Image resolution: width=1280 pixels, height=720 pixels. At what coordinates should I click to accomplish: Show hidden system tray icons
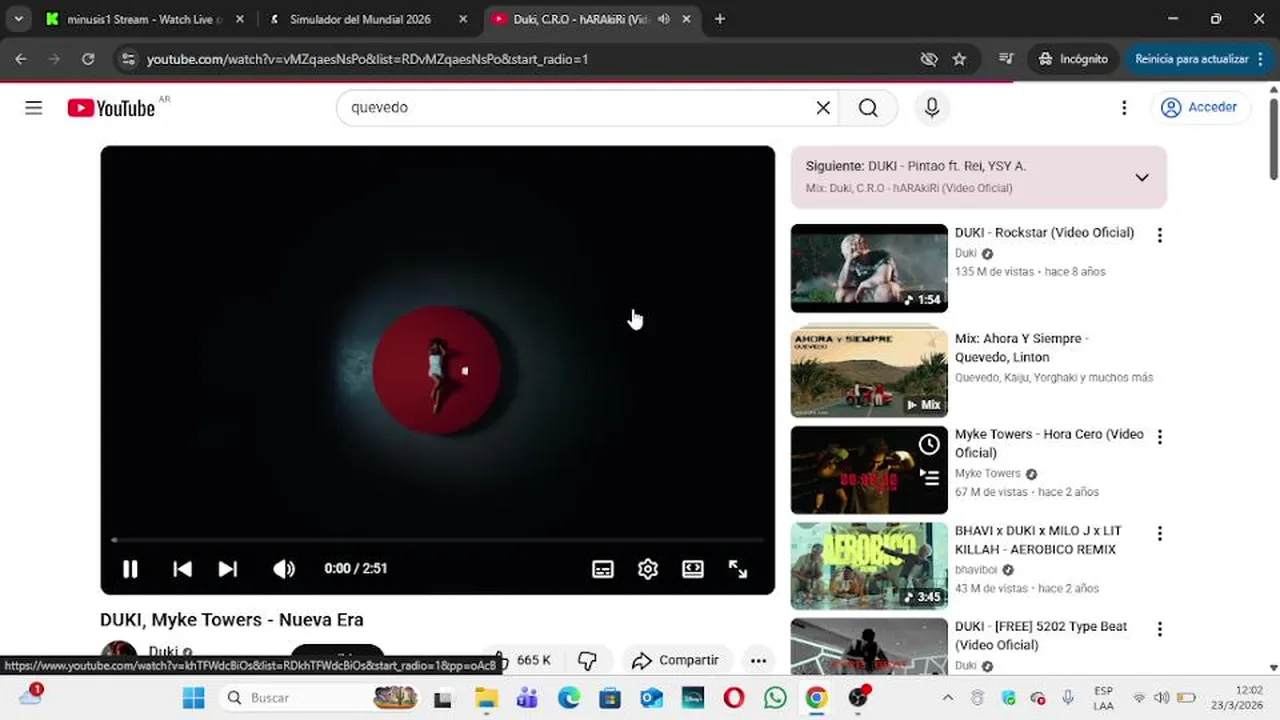[947, 698]
